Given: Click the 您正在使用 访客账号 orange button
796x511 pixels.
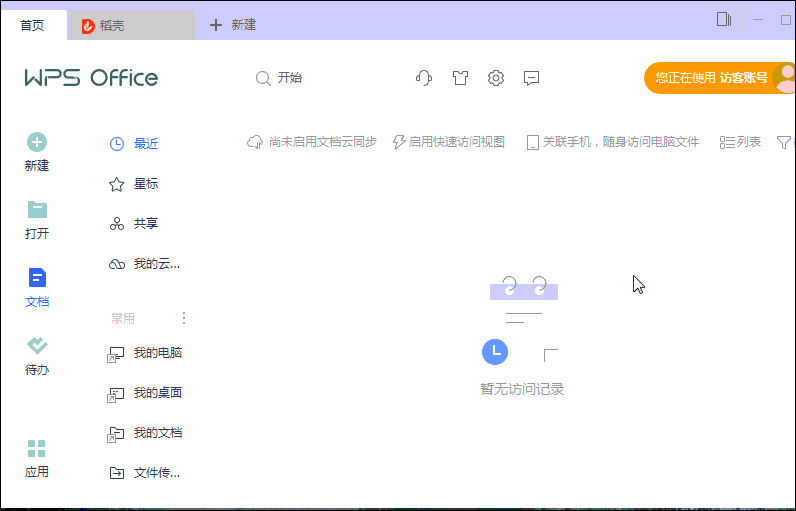Looking at the screenshot, I should [x=720, y=78].
